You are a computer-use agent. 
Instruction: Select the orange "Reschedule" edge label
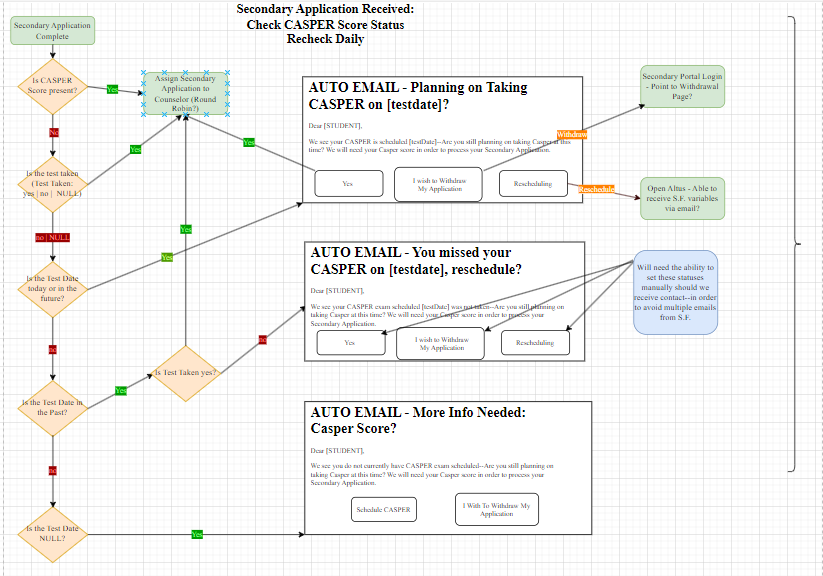coord(595,187)
